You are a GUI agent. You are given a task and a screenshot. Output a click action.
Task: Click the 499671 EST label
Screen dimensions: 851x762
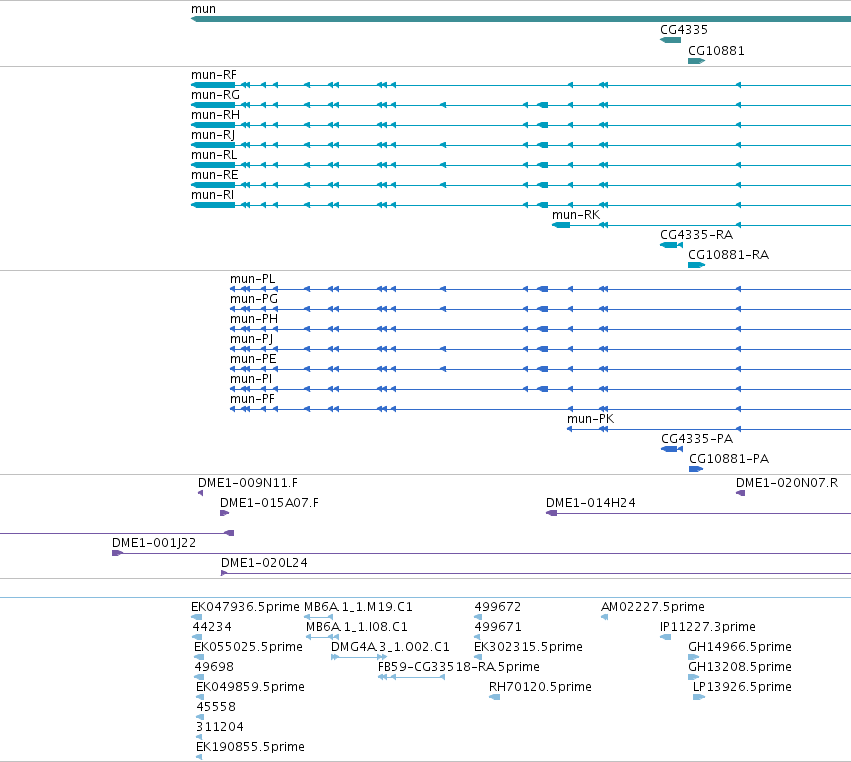(498, 626)
